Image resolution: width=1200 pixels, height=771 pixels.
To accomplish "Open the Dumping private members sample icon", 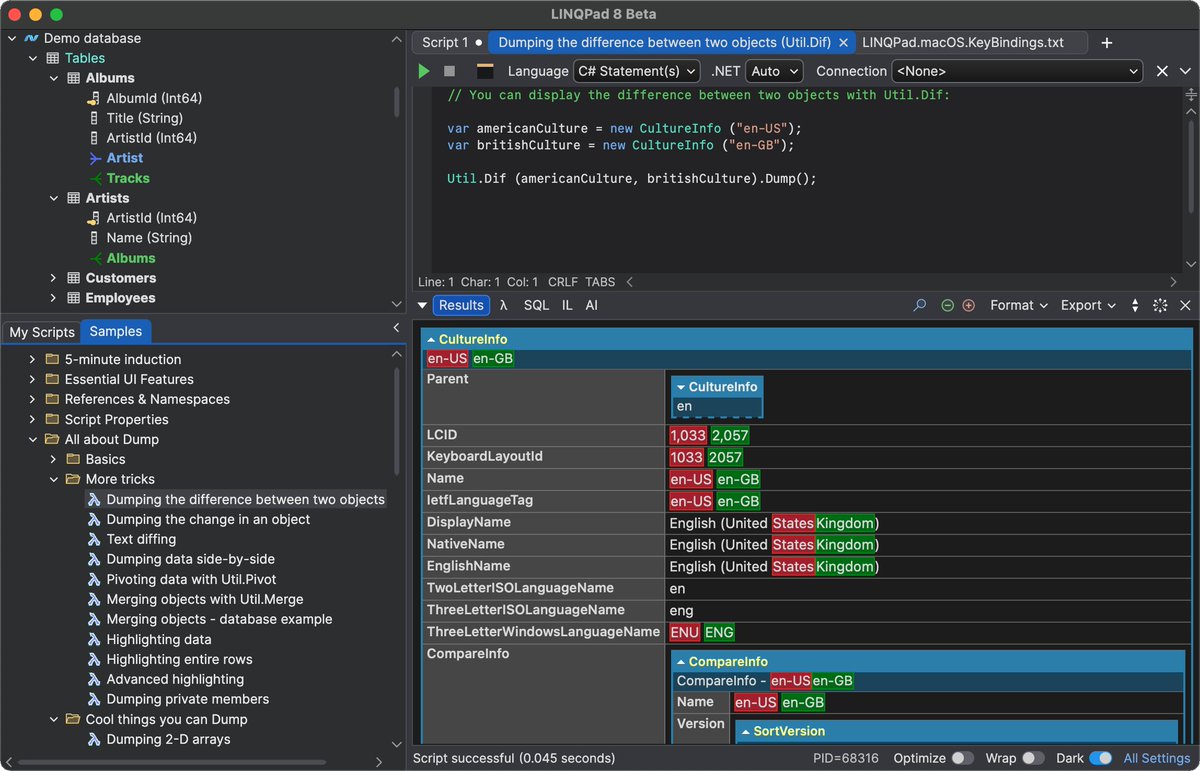I will 94,699.
